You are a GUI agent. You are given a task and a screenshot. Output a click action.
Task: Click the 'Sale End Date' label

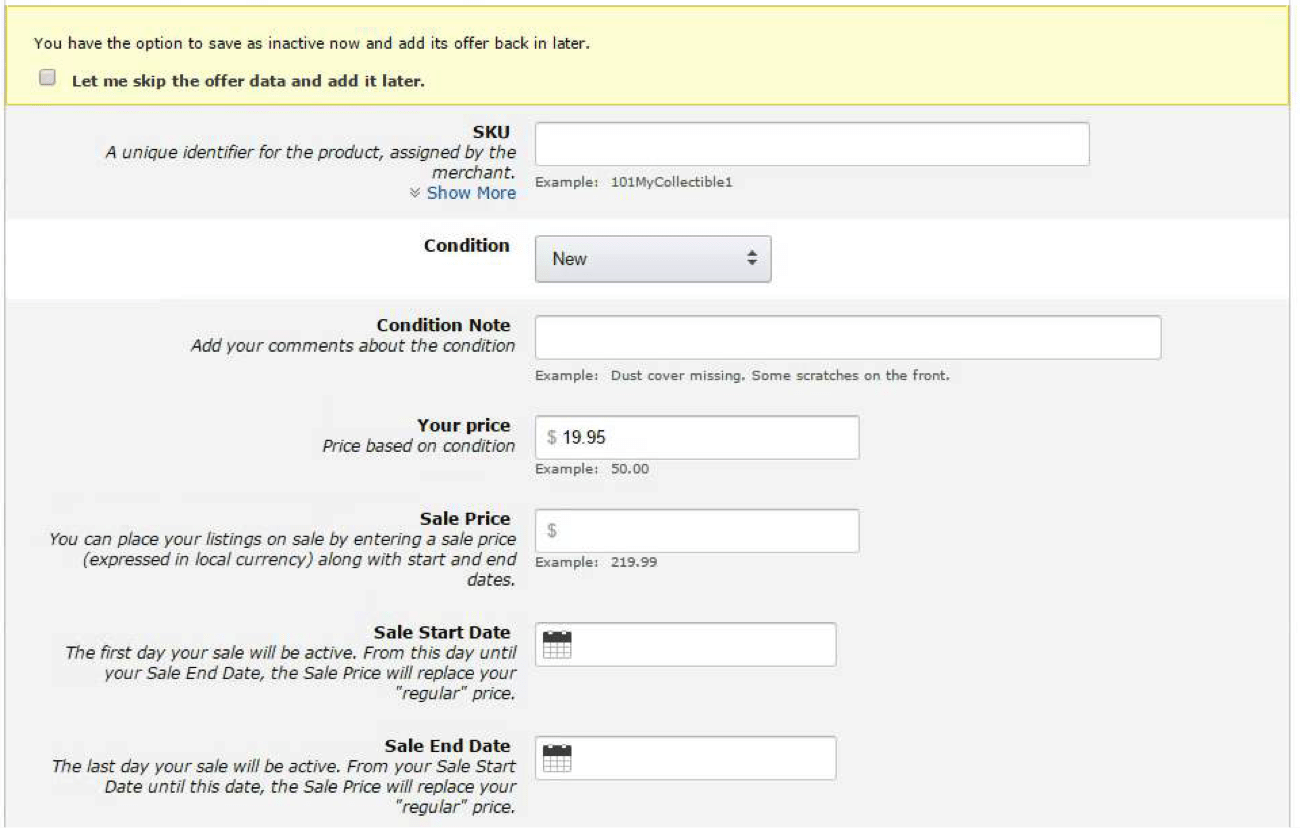(447, 746)
